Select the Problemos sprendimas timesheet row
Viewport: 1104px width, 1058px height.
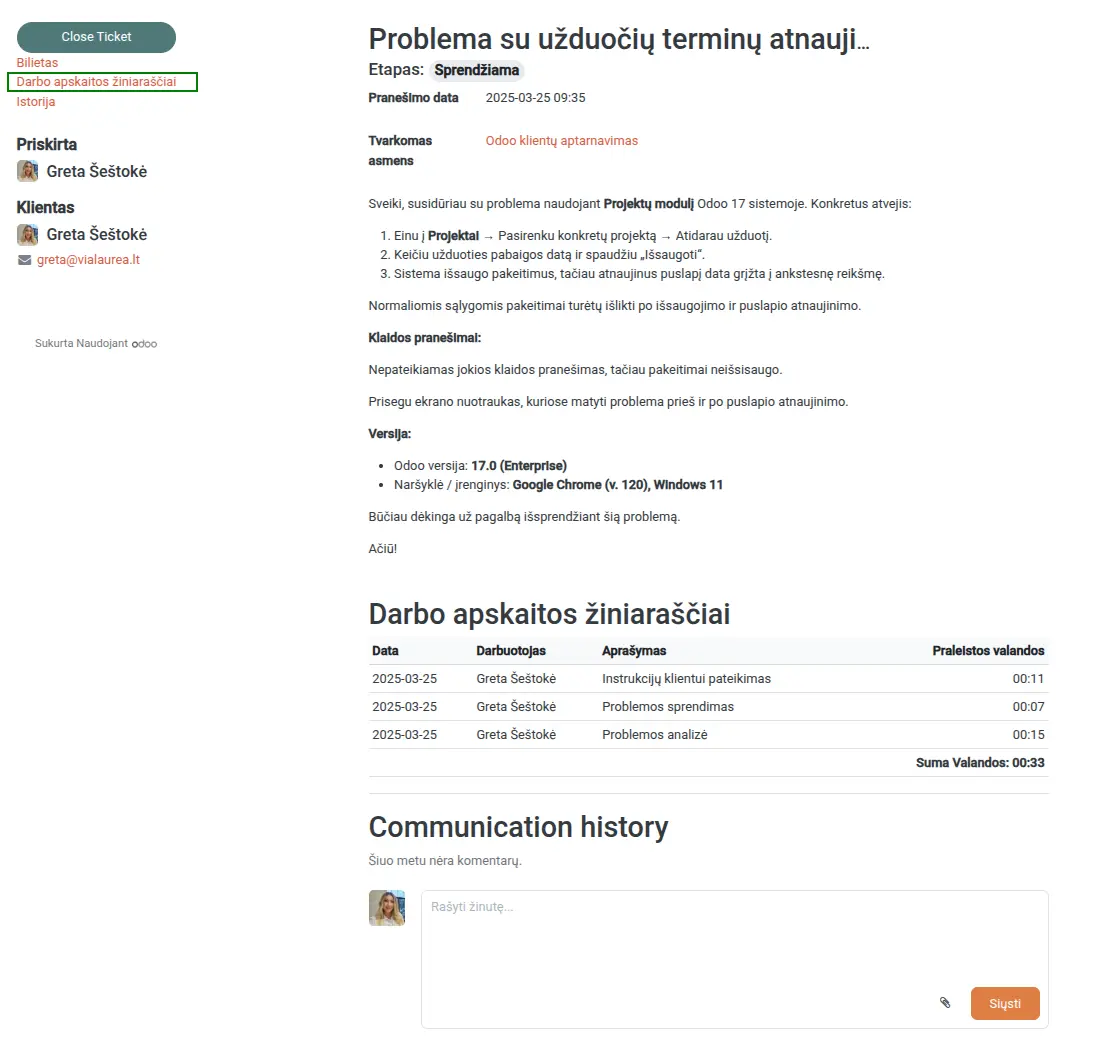tap(668, 707)
